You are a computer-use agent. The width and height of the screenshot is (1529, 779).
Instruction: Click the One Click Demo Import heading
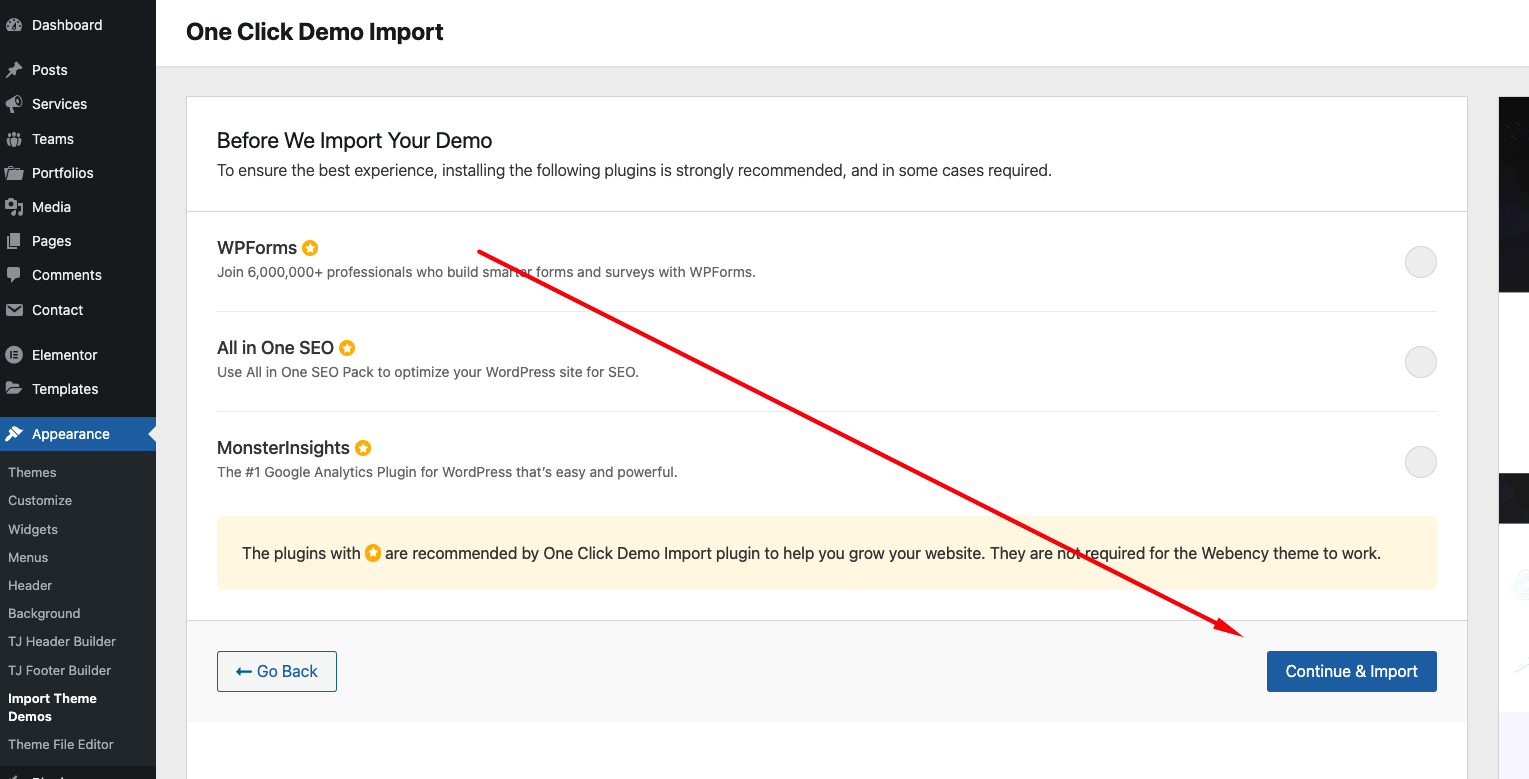pos(315,32)
